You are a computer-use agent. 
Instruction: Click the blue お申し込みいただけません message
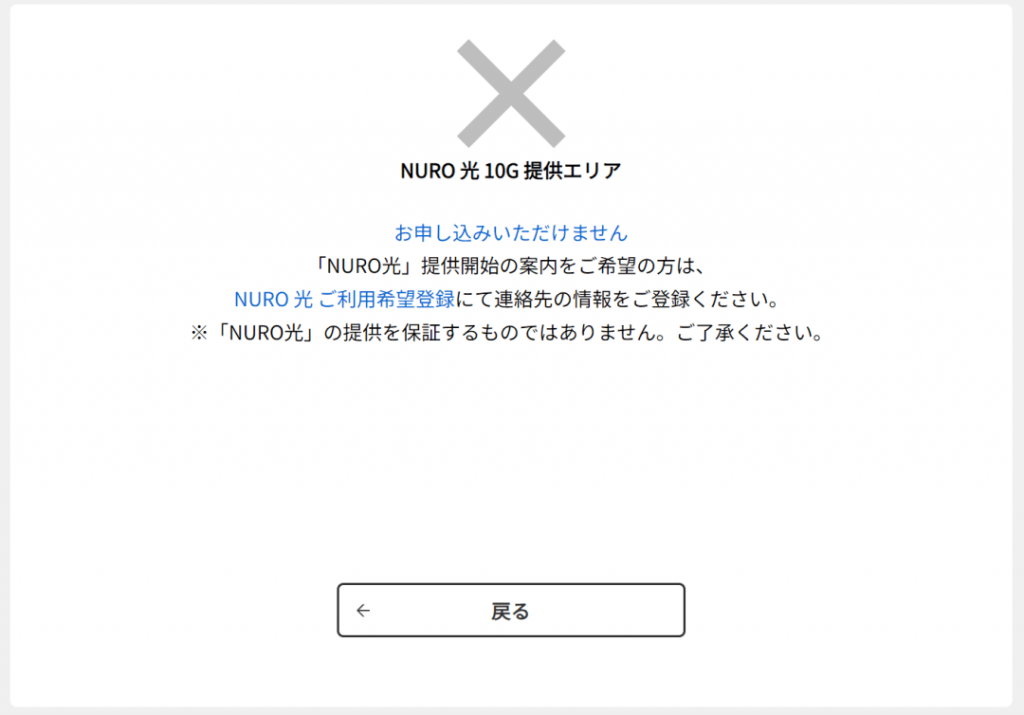(511, 232)
